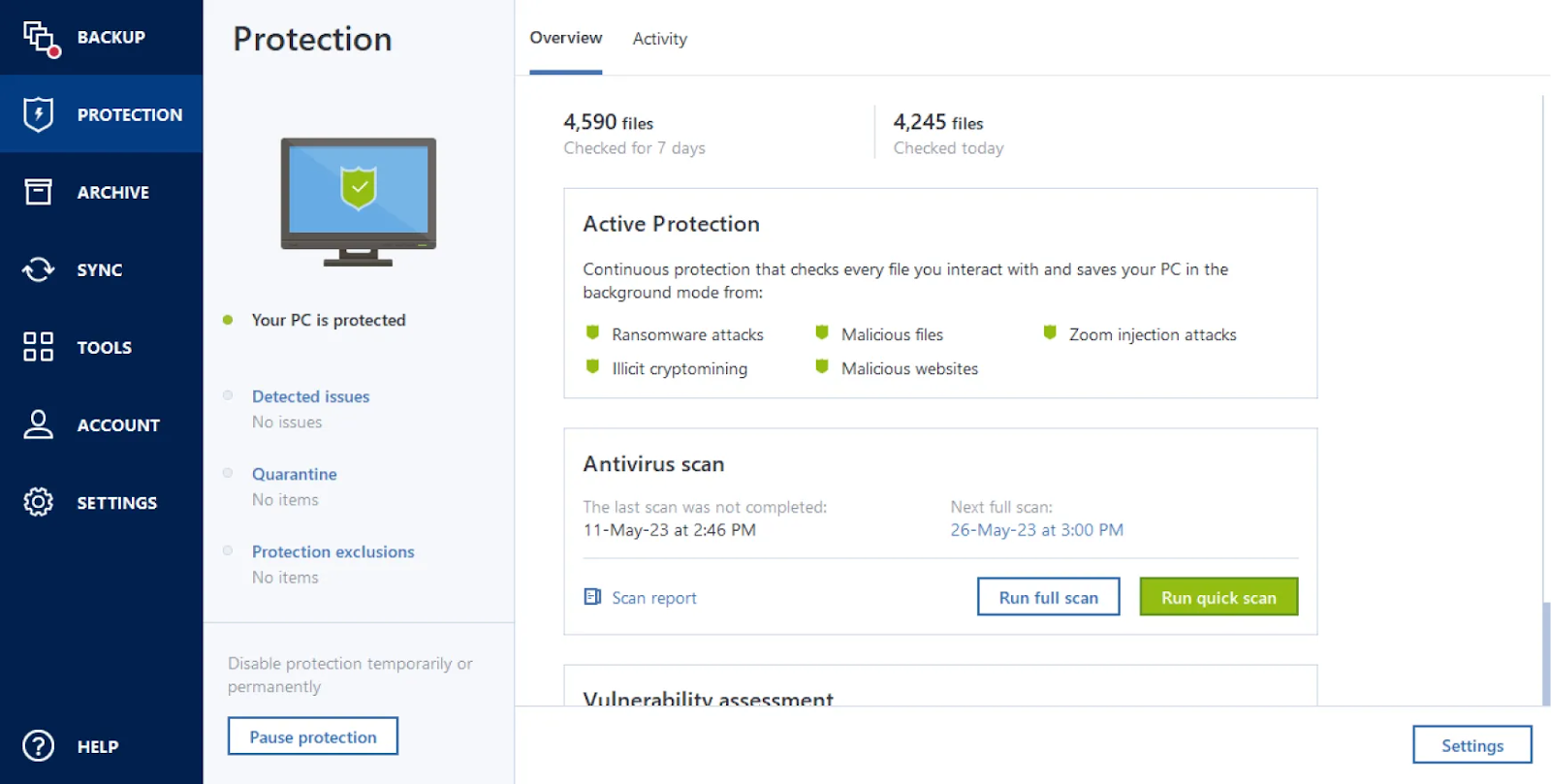Click the '11-May-23 at 2:46 PM' last scan time
The image size is (1551, 784).
[x=669, y=530]
